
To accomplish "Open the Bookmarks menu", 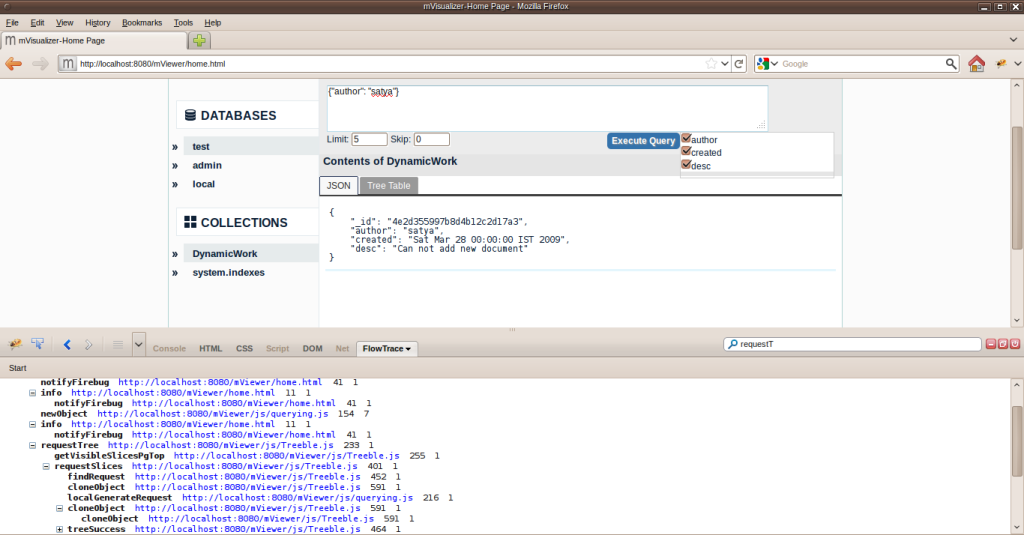I will pyautogui.click(x=142, y=22).
